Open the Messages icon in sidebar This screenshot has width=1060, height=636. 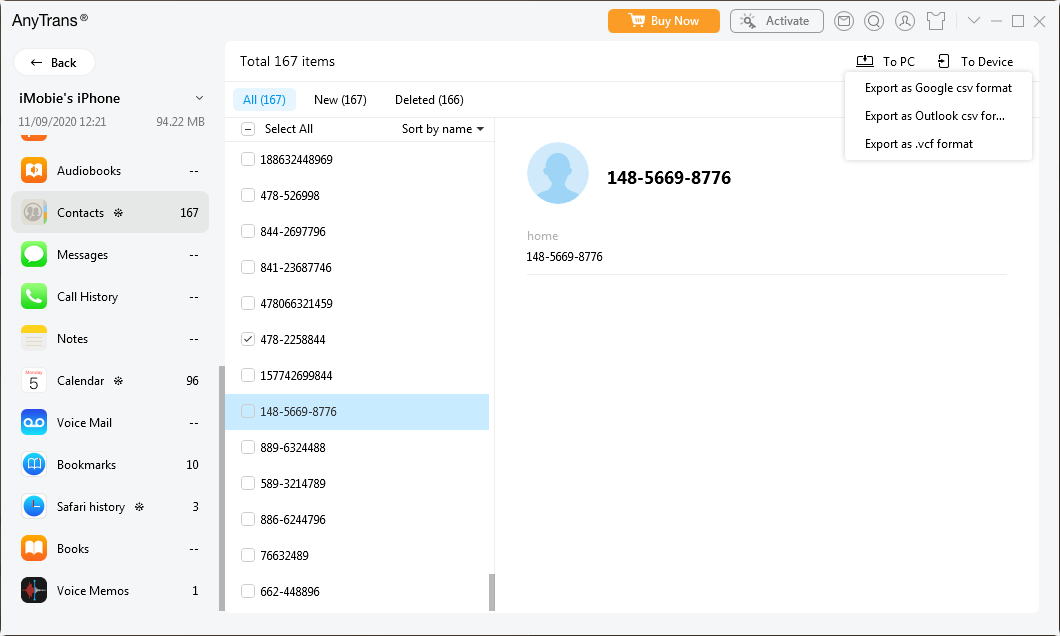(x=34, y=255)
